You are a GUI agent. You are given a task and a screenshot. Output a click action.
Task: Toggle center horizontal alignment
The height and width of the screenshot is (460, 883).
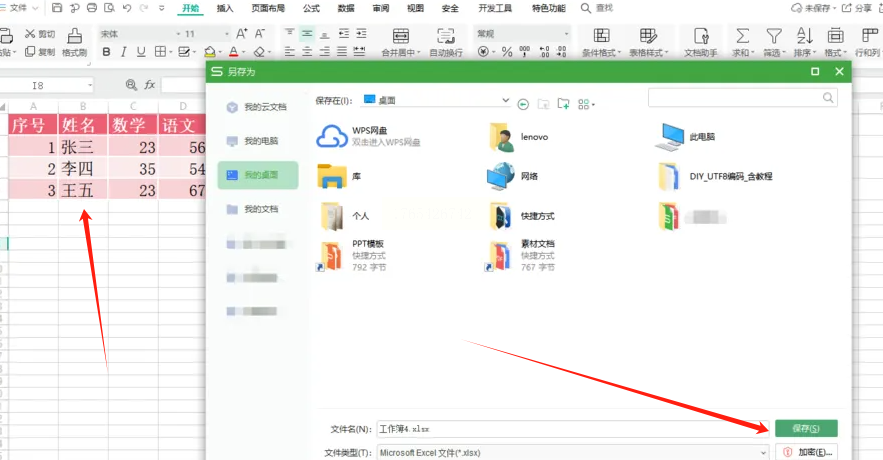click(307, 52)
